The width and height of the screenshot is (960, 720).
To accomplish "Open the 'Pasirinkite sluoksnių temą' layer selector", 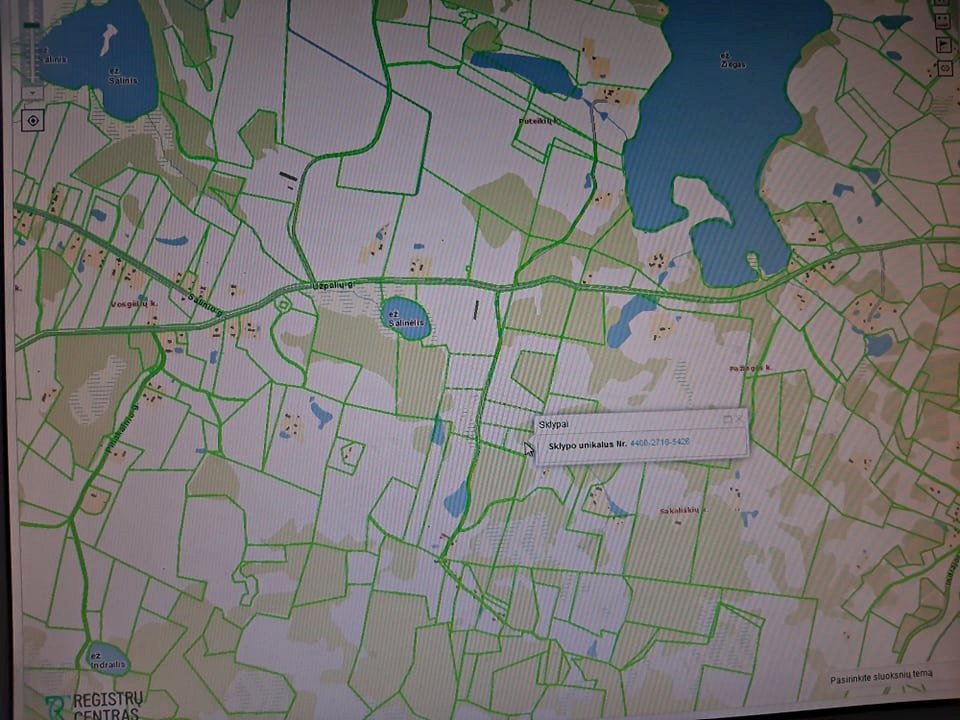I will pos(881,677).
